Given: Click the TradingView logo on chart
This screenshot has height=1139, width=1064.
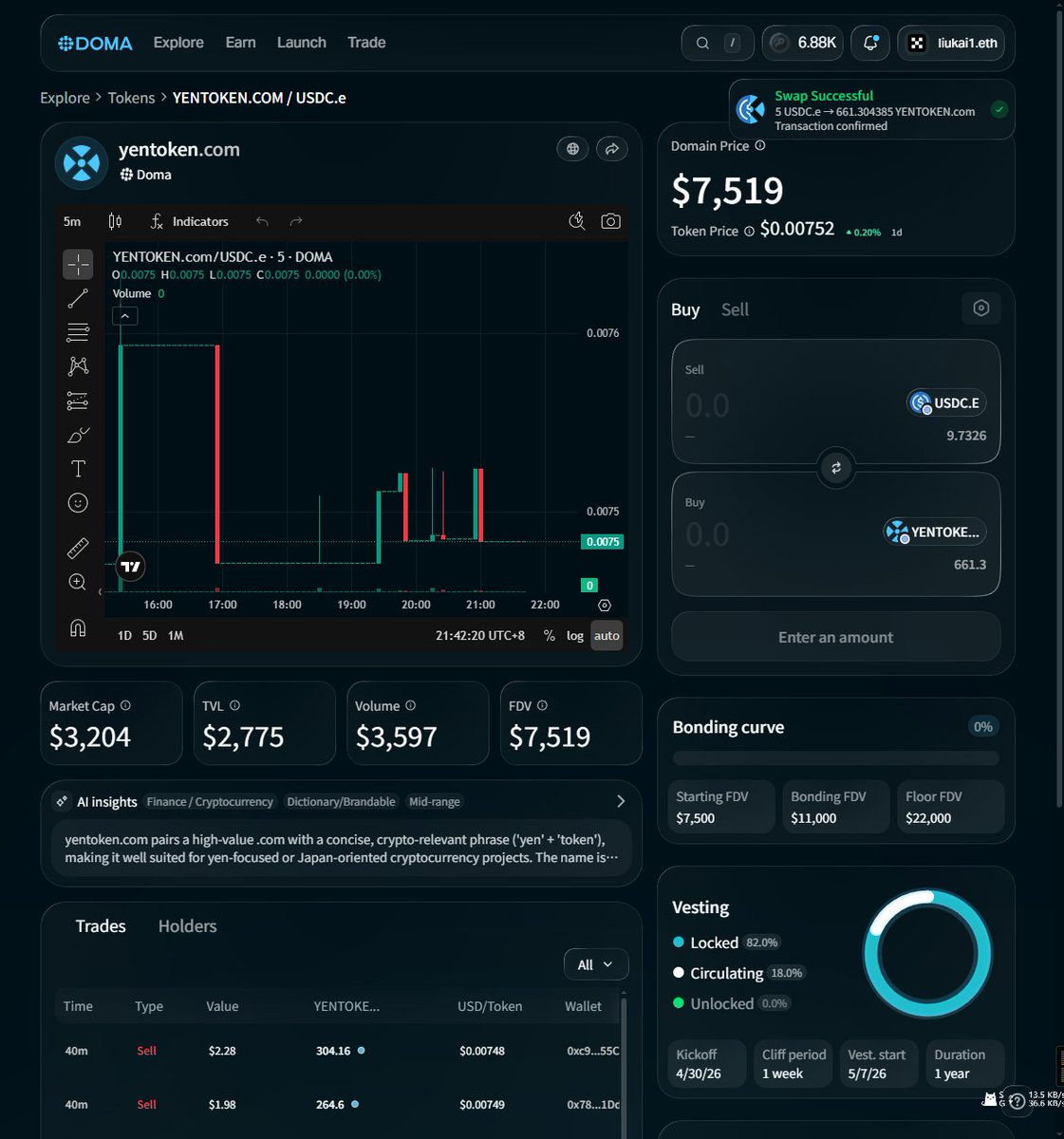Looking at the screenshot, I should tap(131, 567).
